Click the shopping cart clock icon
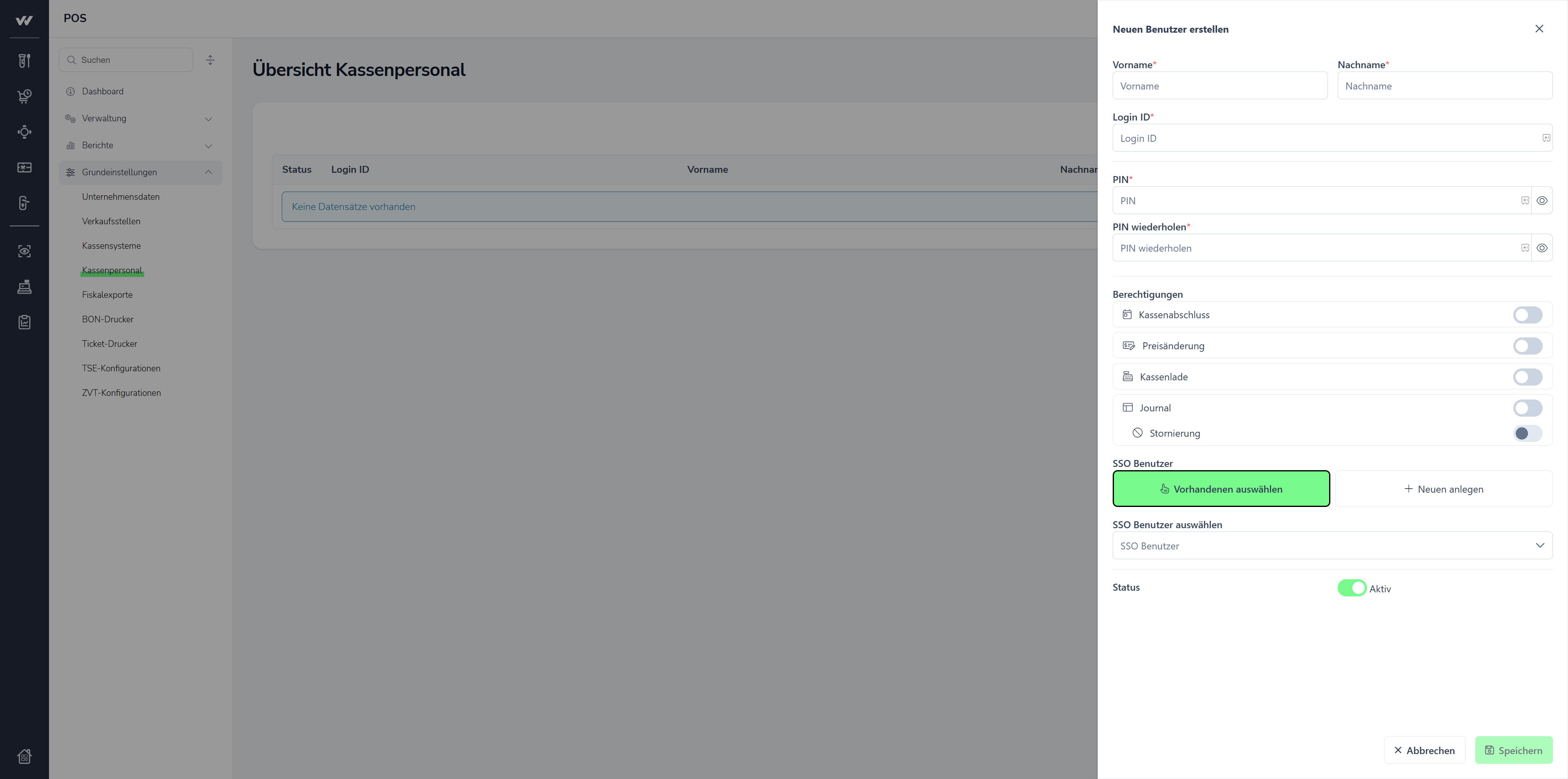1568x779 pixels. 24,96
